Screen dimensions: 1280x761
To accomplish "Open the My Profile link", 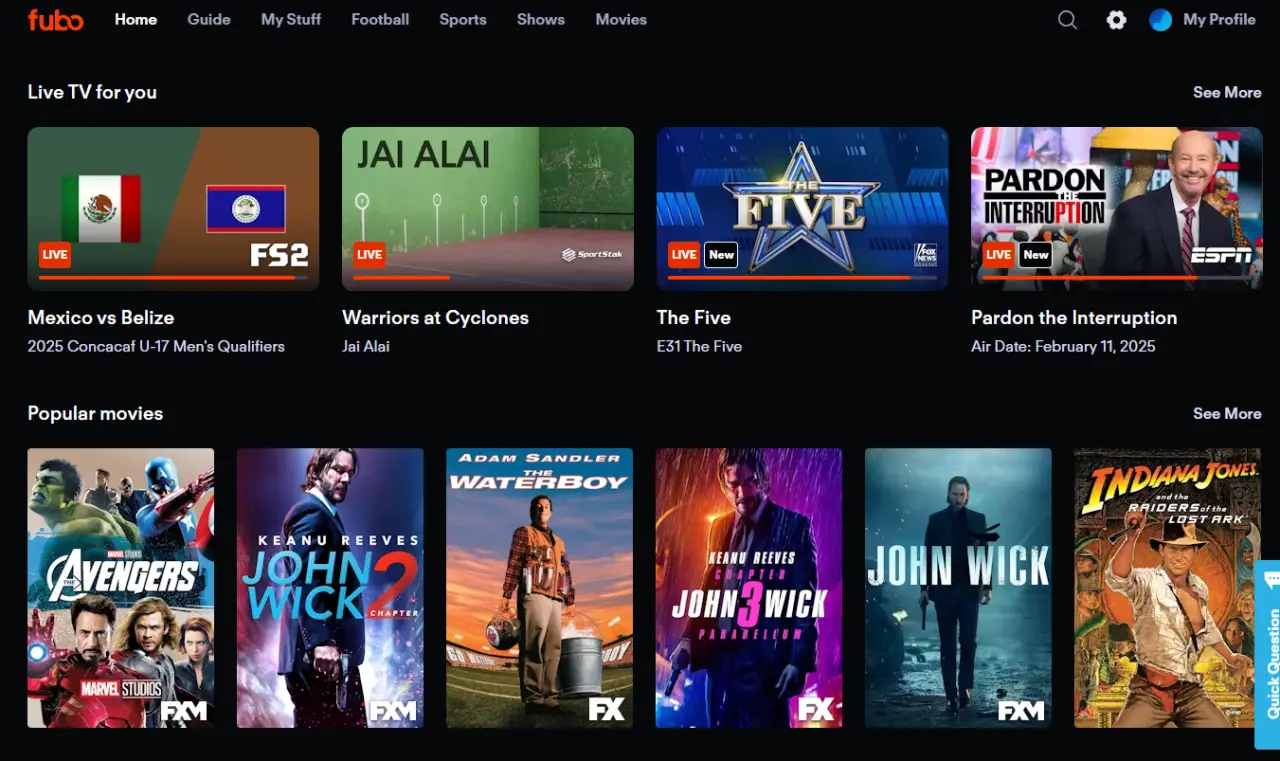I will (1219, 19).
